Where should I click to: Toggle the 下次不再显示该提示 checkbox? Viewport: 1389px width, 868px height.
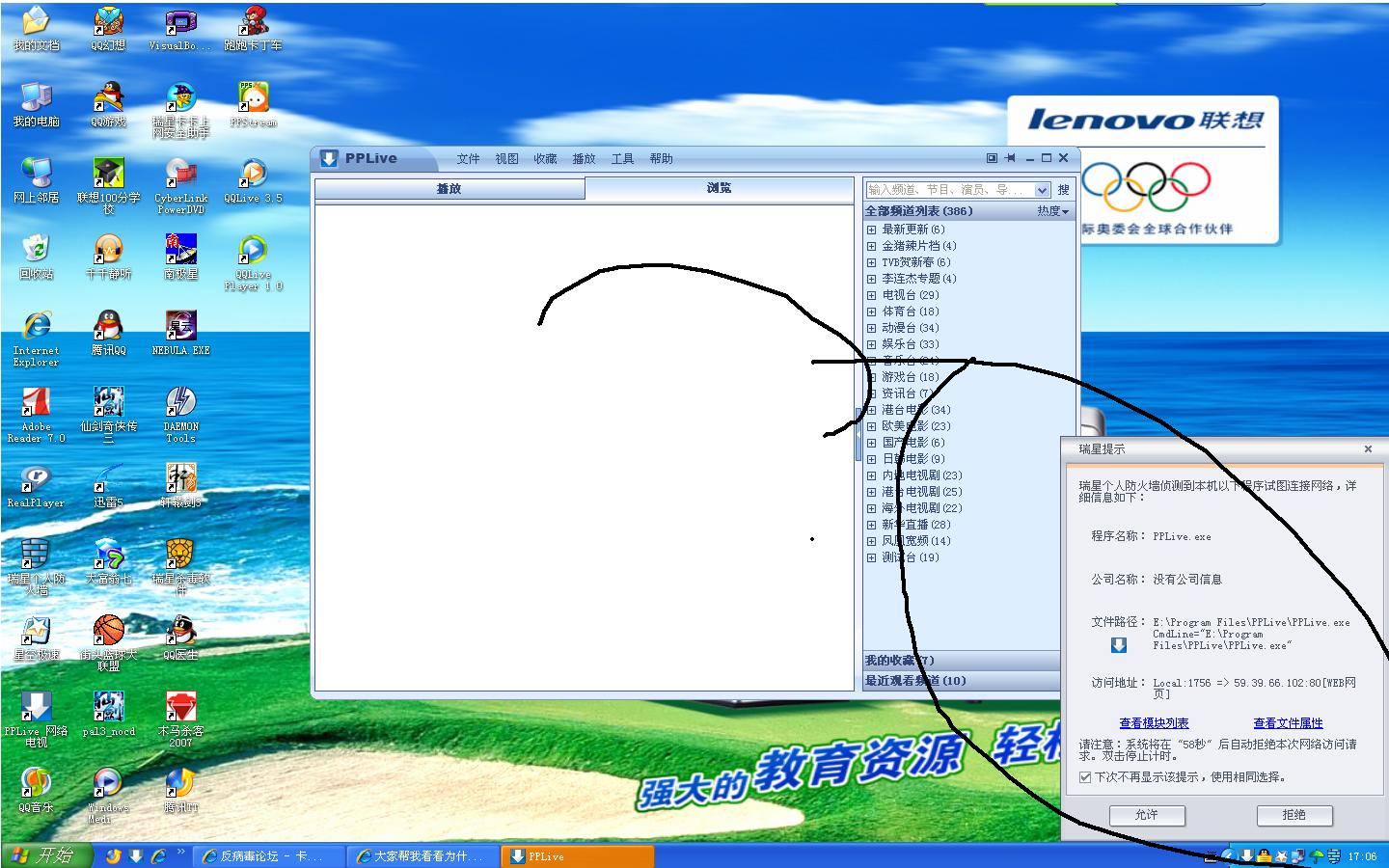coord(1085,776)
